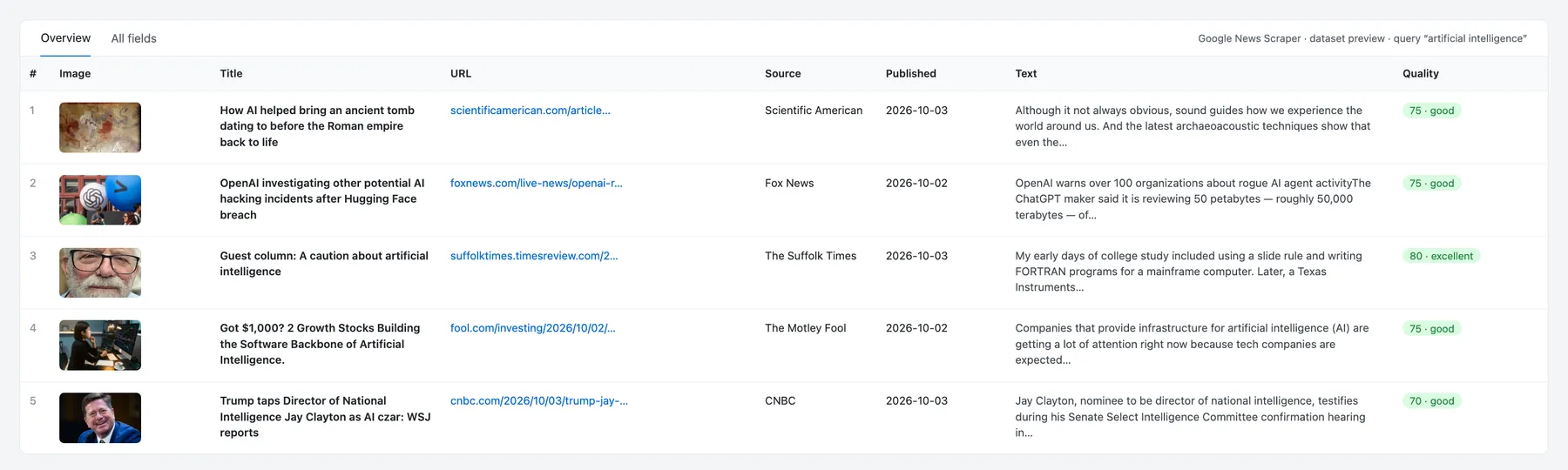
Task: Click the Source column header
Action: tap(782, 74)
